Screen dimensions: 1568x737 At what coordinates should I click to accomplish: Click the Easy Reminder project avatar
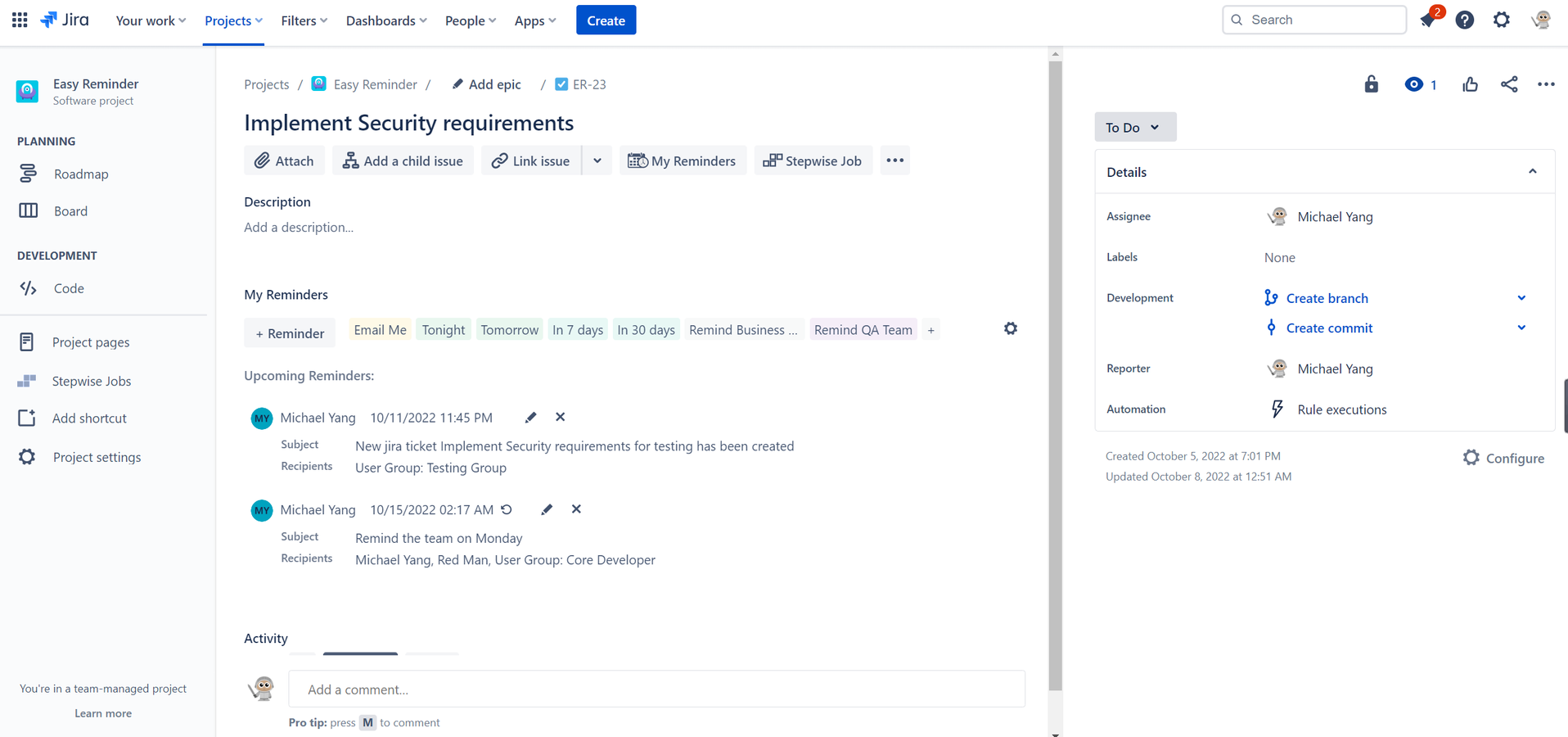click(x=27, y=91)
